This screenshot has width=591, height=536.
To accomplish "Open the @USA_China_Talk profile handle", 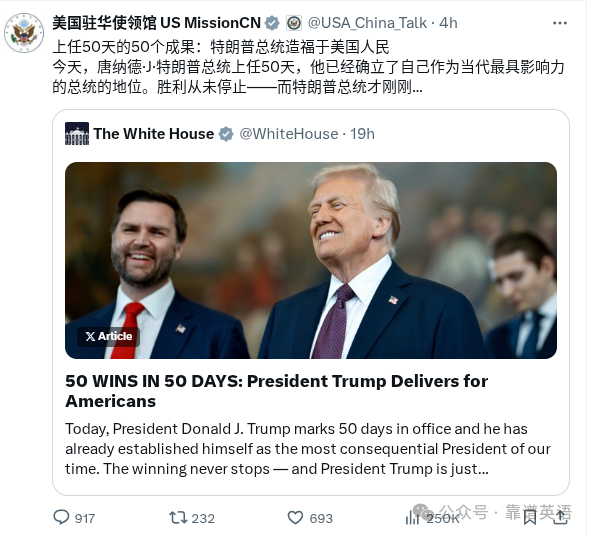I will click(369, 23).
